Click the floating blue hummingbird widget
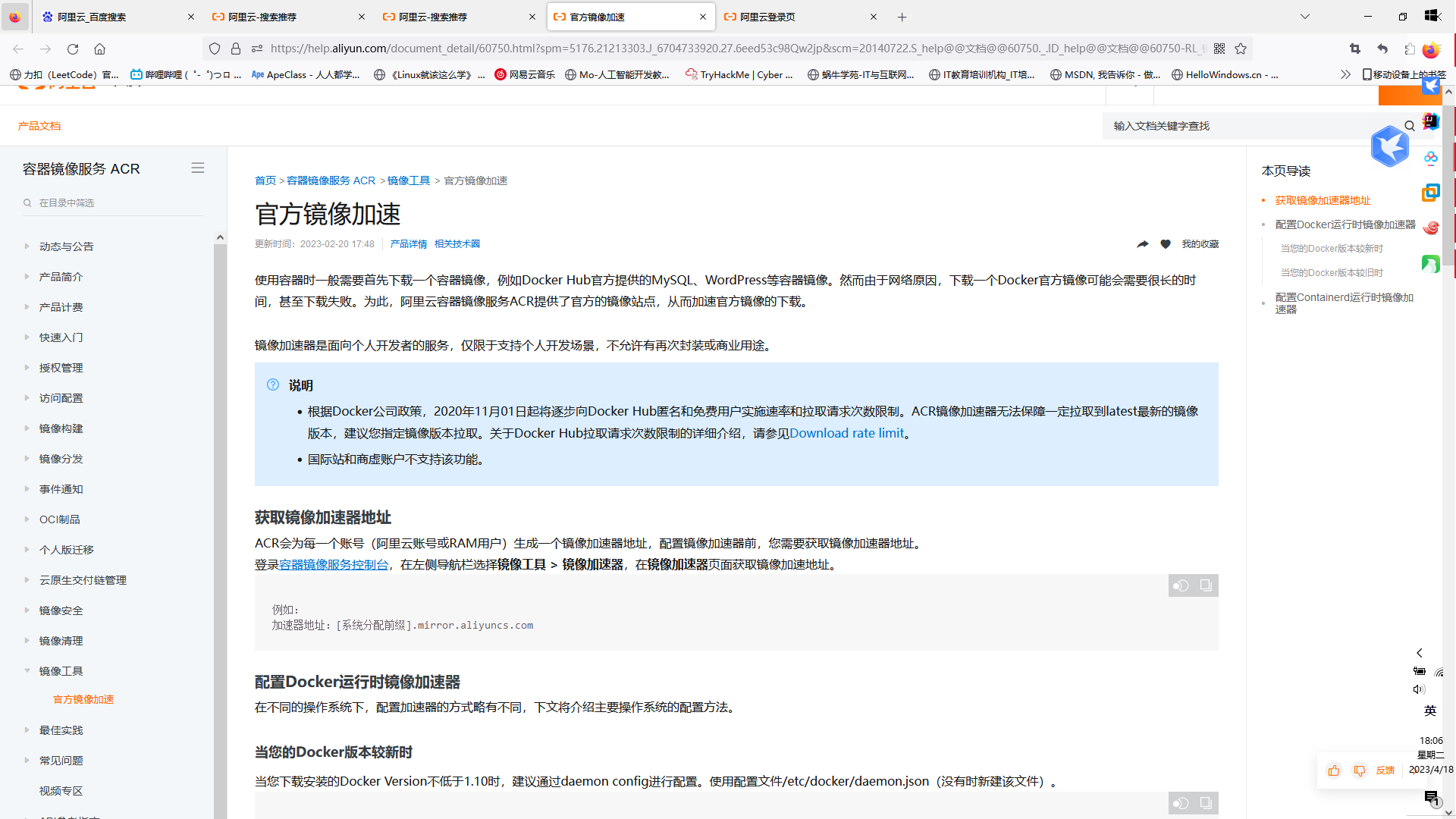Screen dimensions: 1456x819 coord(1389,146)
